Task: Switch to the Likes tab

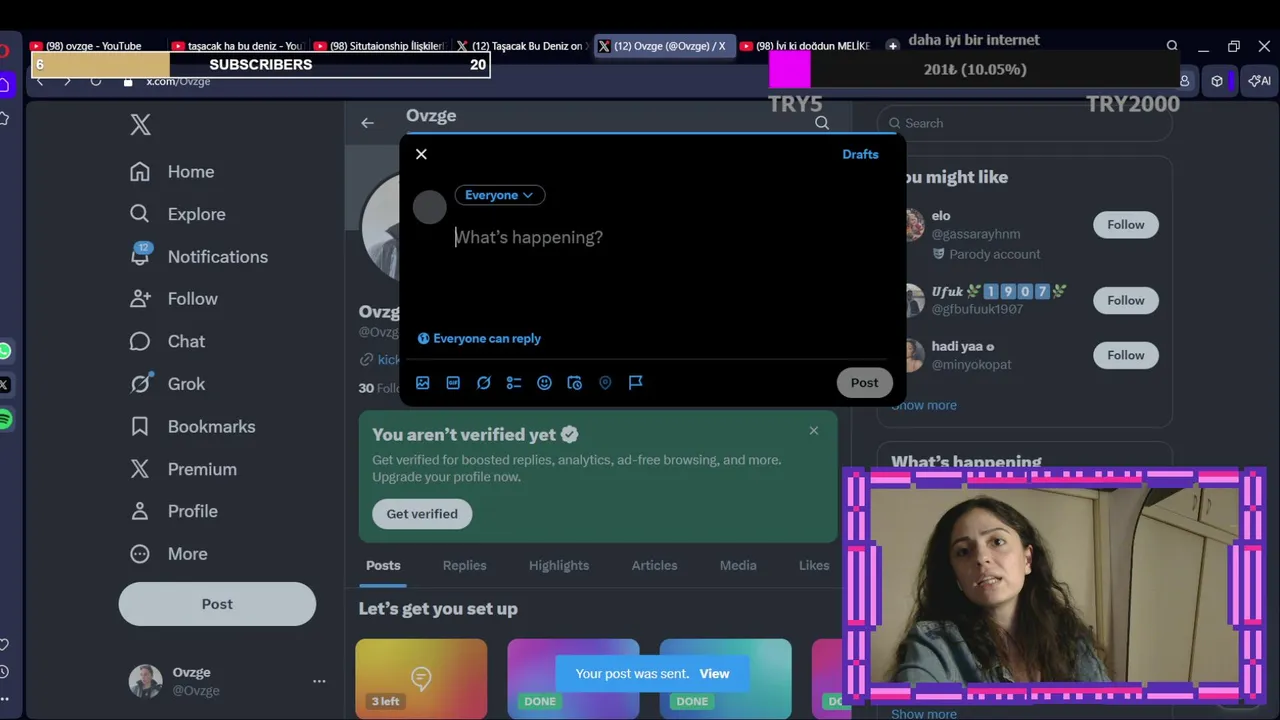Action: pyautogui.click(x=814, y=565)
